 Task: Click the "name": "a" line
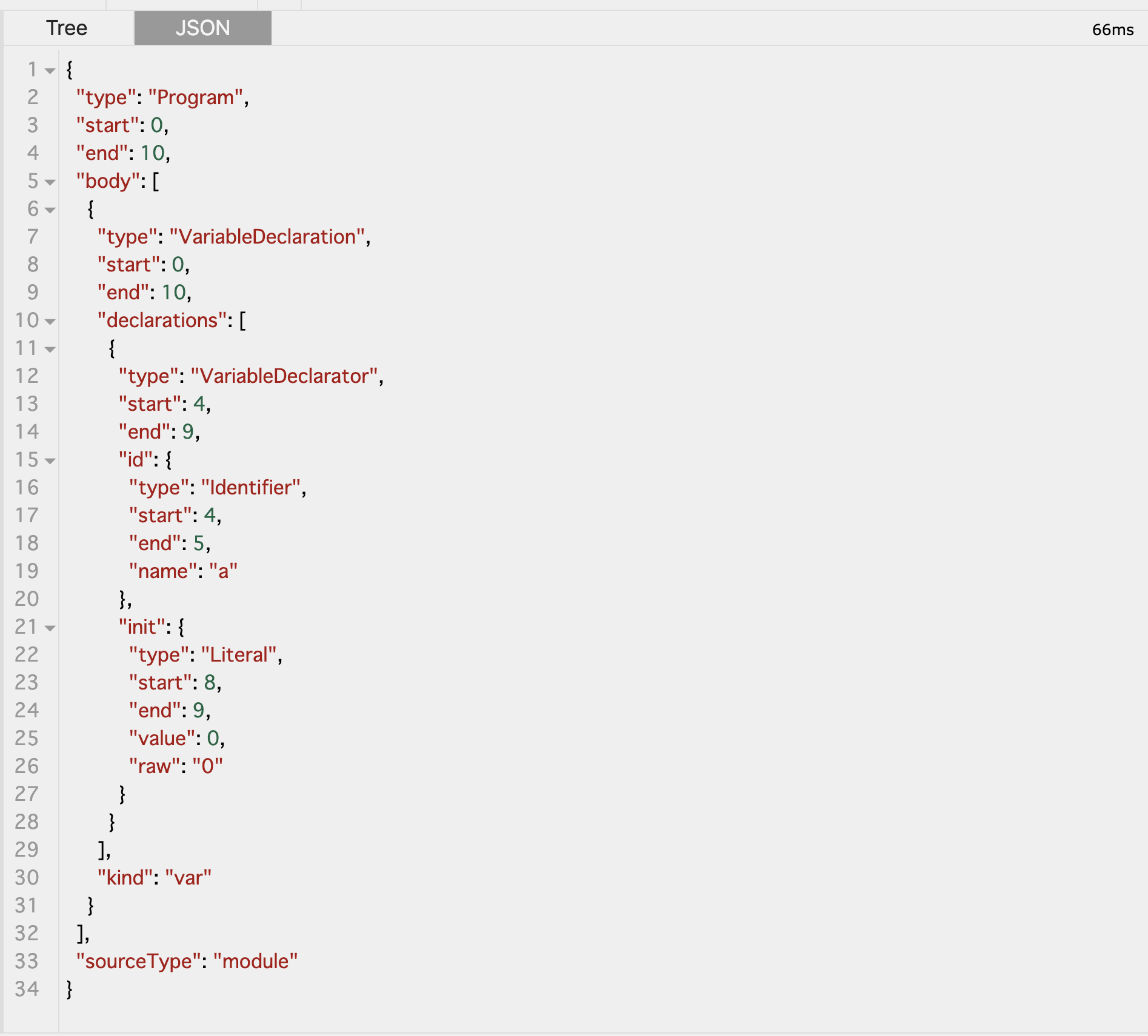[x=183, y=571]
